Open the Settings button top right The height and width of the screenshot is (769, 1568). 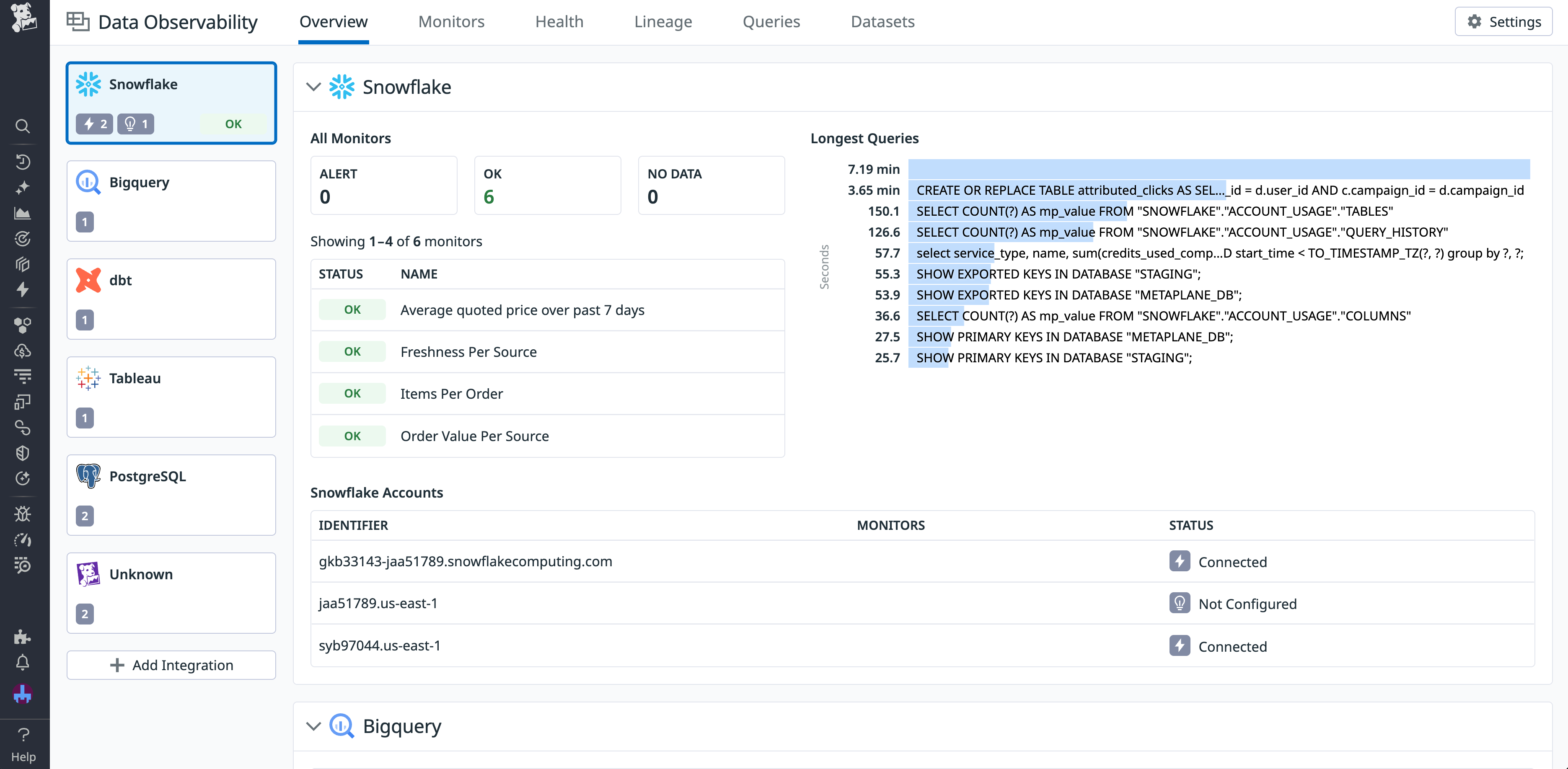pos(1502,22)
